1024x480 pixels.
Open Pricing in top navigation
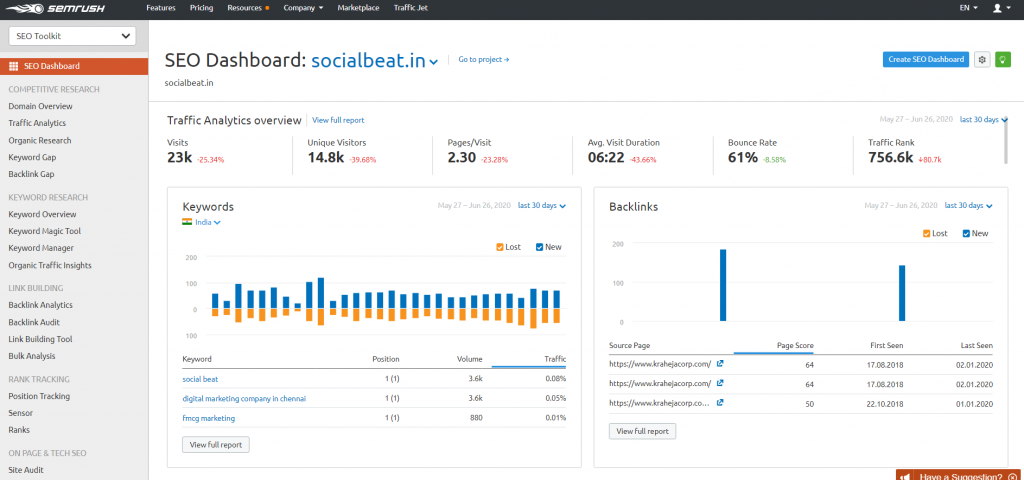pyautogui.click(x=201, y=8)
